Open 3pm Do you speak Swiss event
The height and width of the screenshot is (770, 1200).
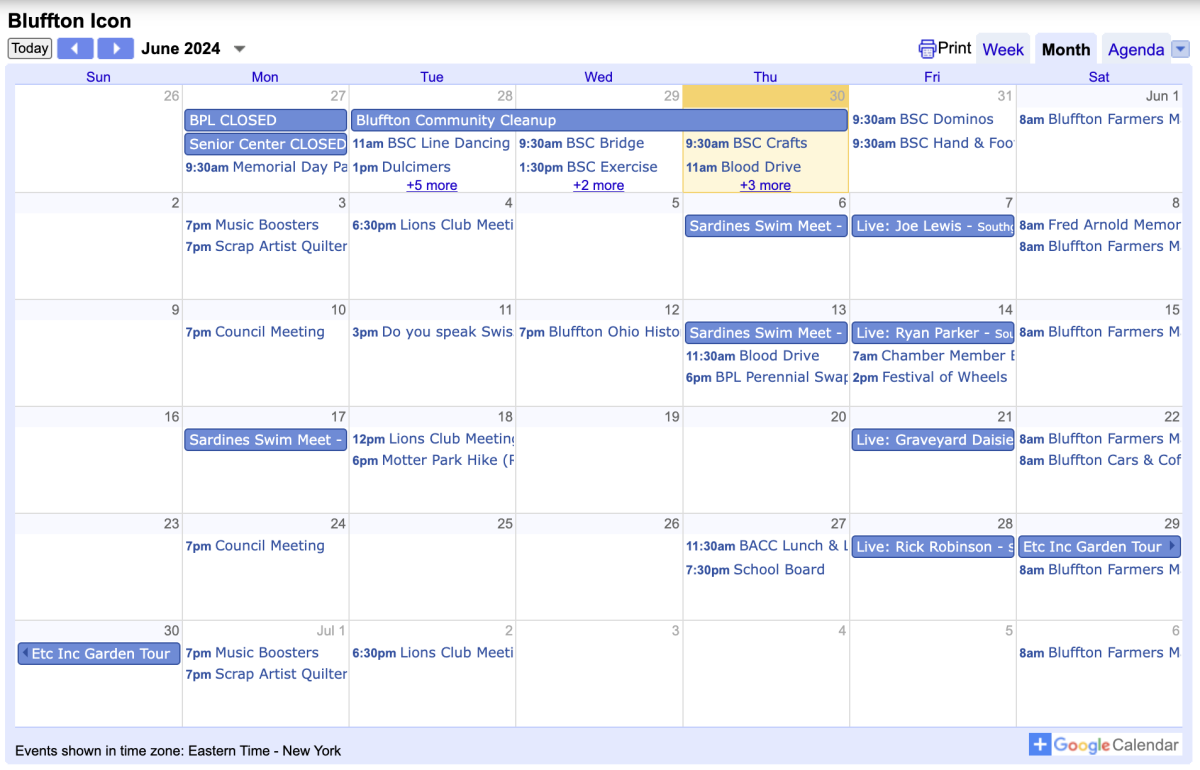tap(432, 332)
